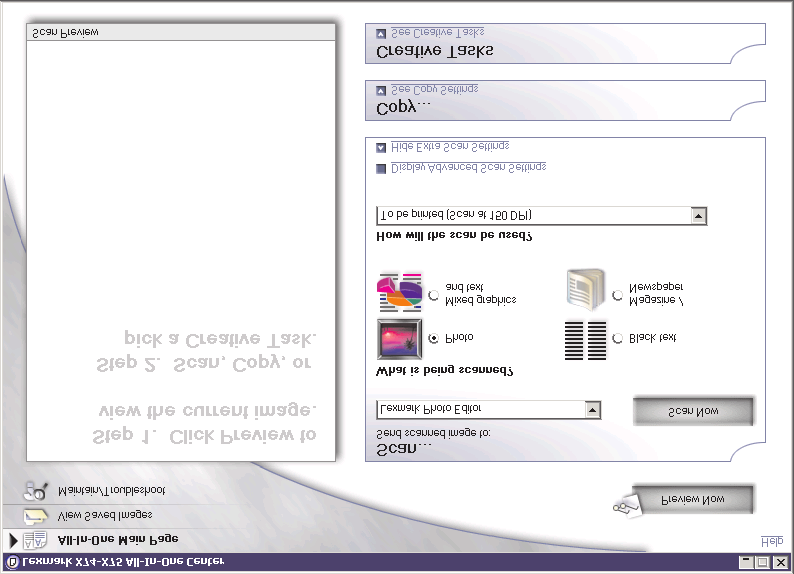
Task: Click the Scan Preview header bar
Action: pyautogui.click(x=181, y=32)
